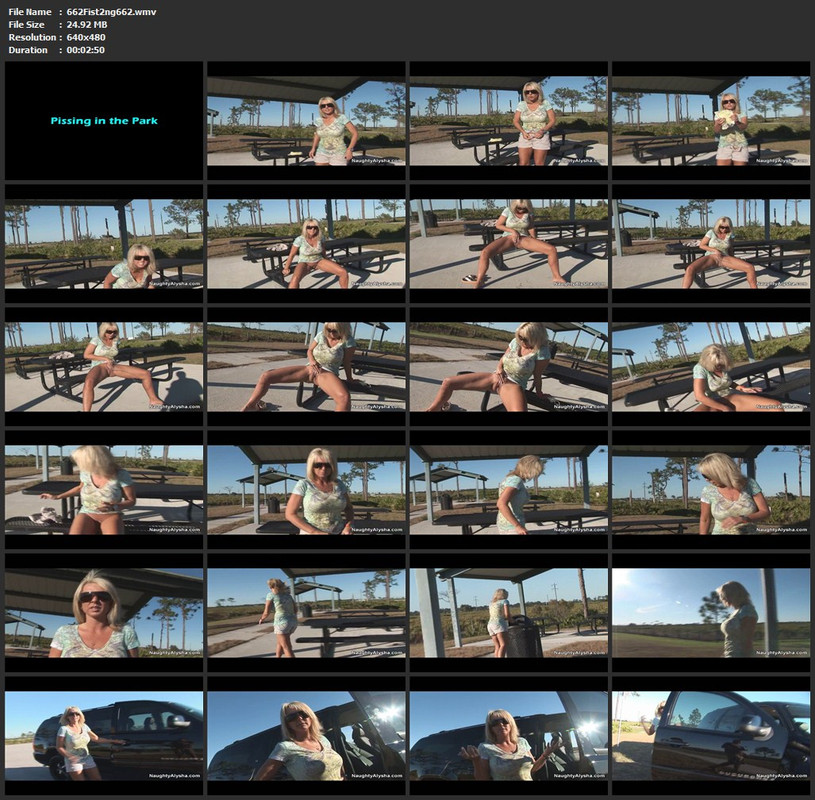
Task: Open the close-up face with sunglasses thumbnail
Action: (104, 613)
